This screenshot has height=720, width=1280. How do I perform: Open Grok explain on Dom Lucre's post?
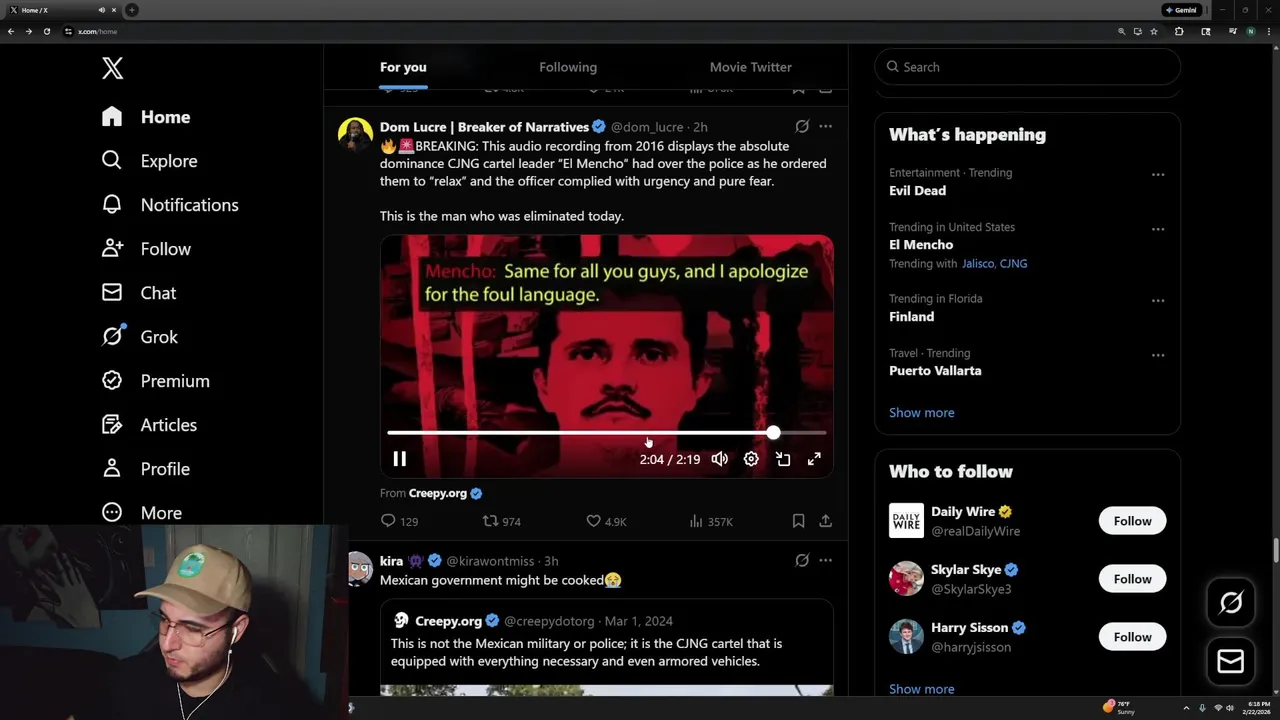coord(802,127)
